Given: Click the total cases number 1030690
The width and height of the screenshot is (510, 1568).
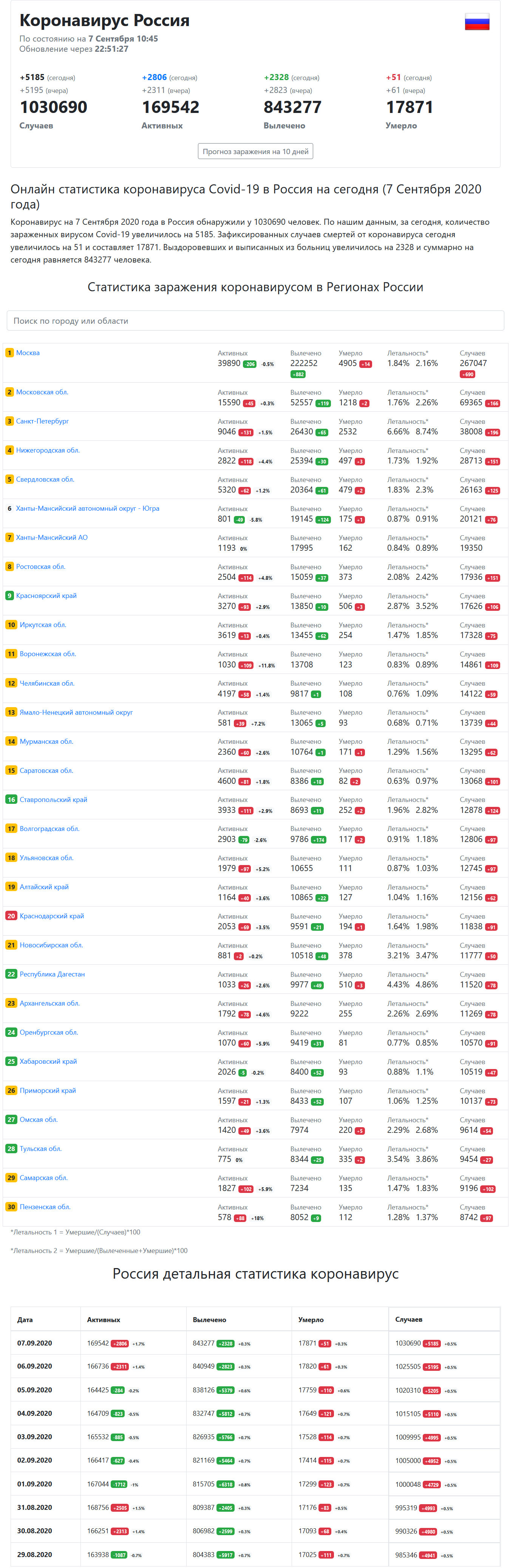Looking at the screenshot, I should coord(54,107).
